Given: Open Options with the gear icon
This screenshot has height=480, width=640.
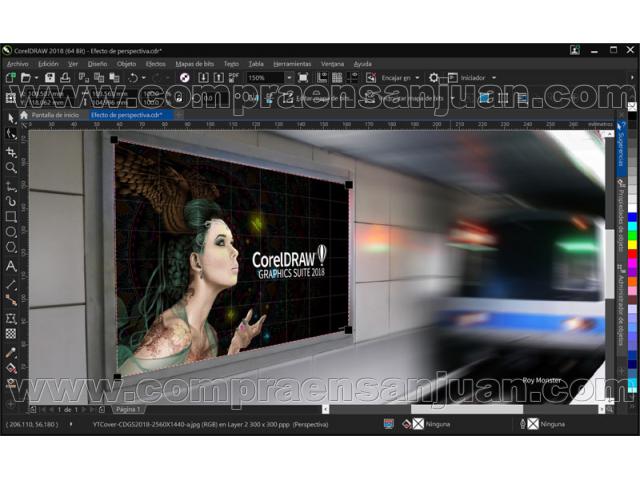Looking at the screenshot, I should click(x=434, y=78).
